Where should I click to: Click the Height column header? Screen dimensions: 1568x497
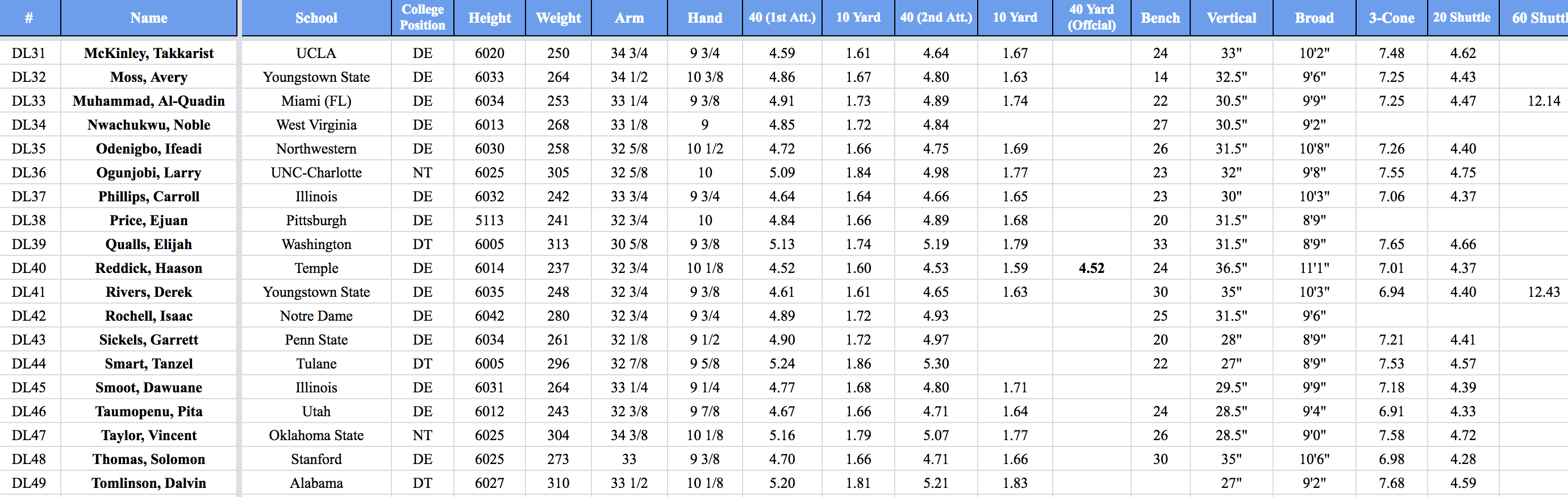(x=489, y=18)
